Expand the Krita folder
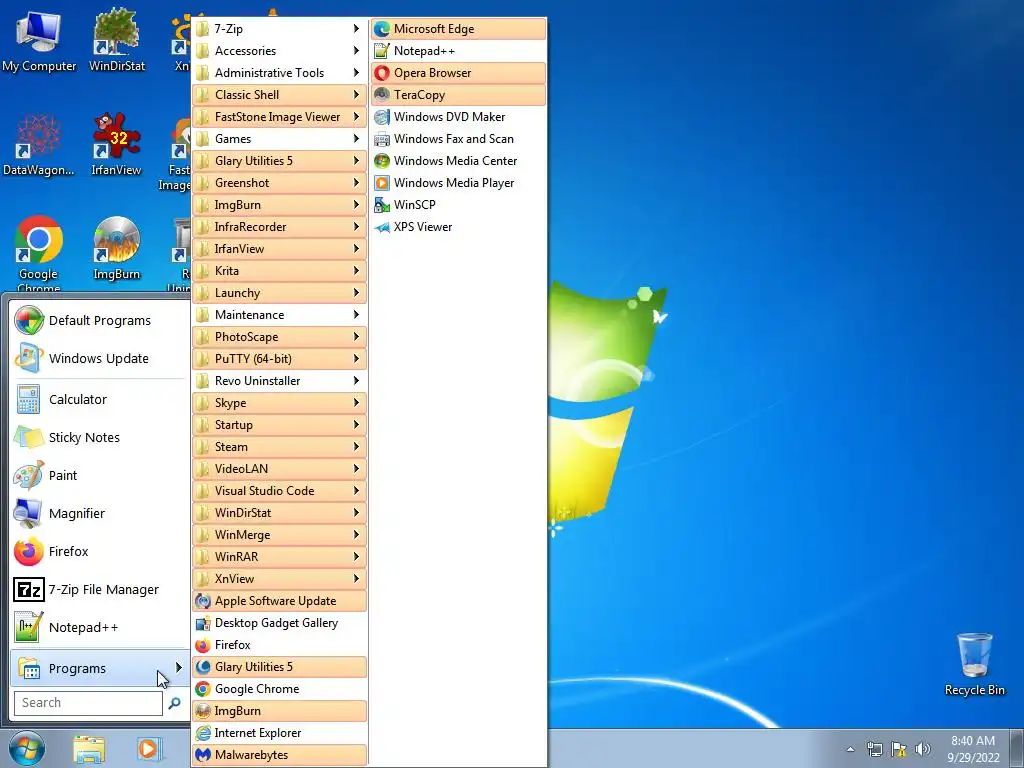The image size is (1024, 768). [280, 270]
